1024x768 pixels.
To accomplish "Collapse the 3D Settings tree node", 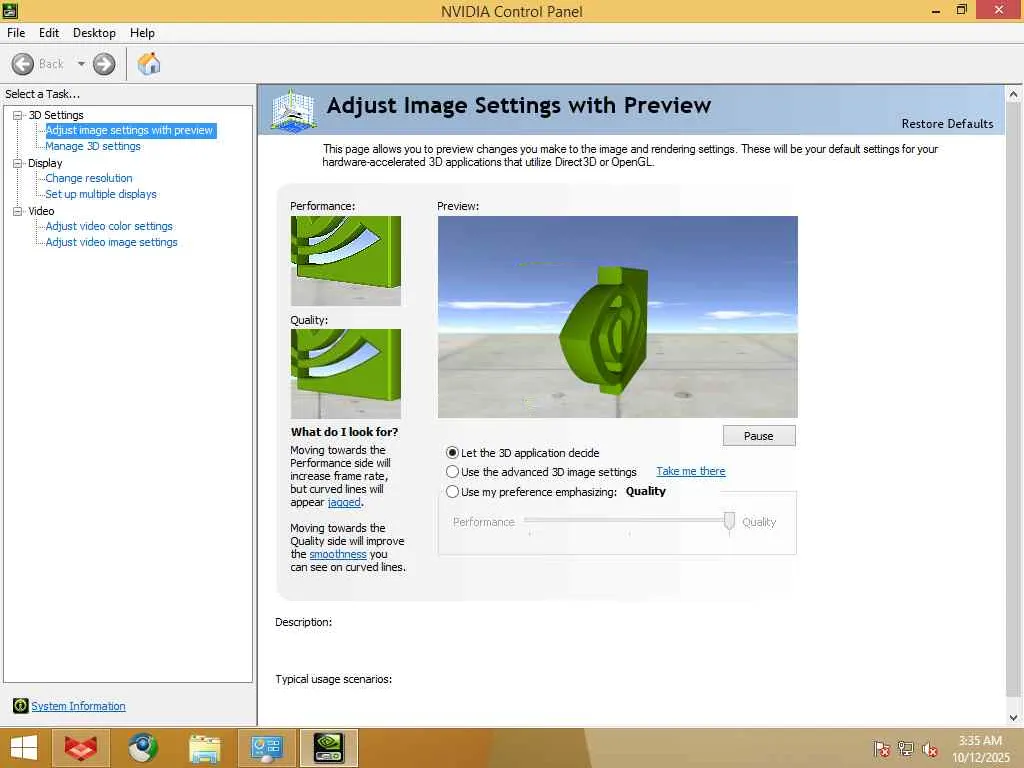I will [18, 115].
